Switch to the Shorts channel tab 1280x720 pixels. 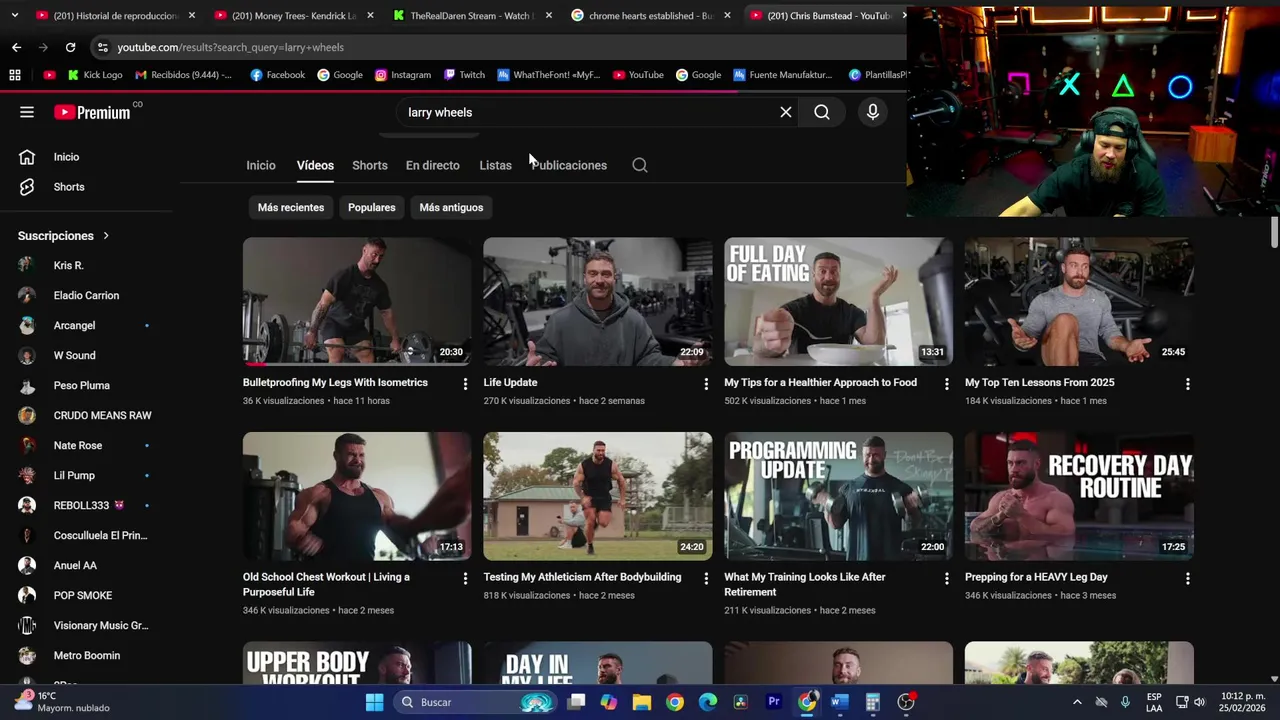click(369, 165)
